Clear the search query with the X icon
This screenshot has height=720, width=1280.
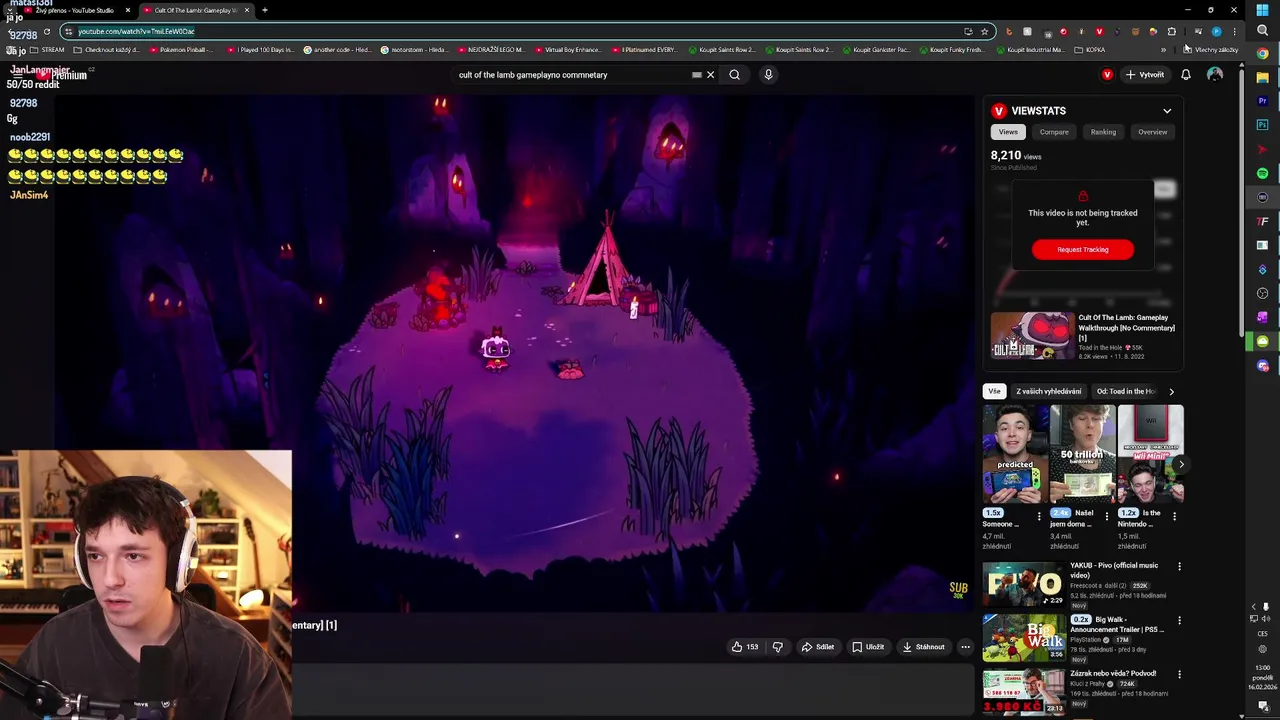pyautogui.click(x=711, y=75)
